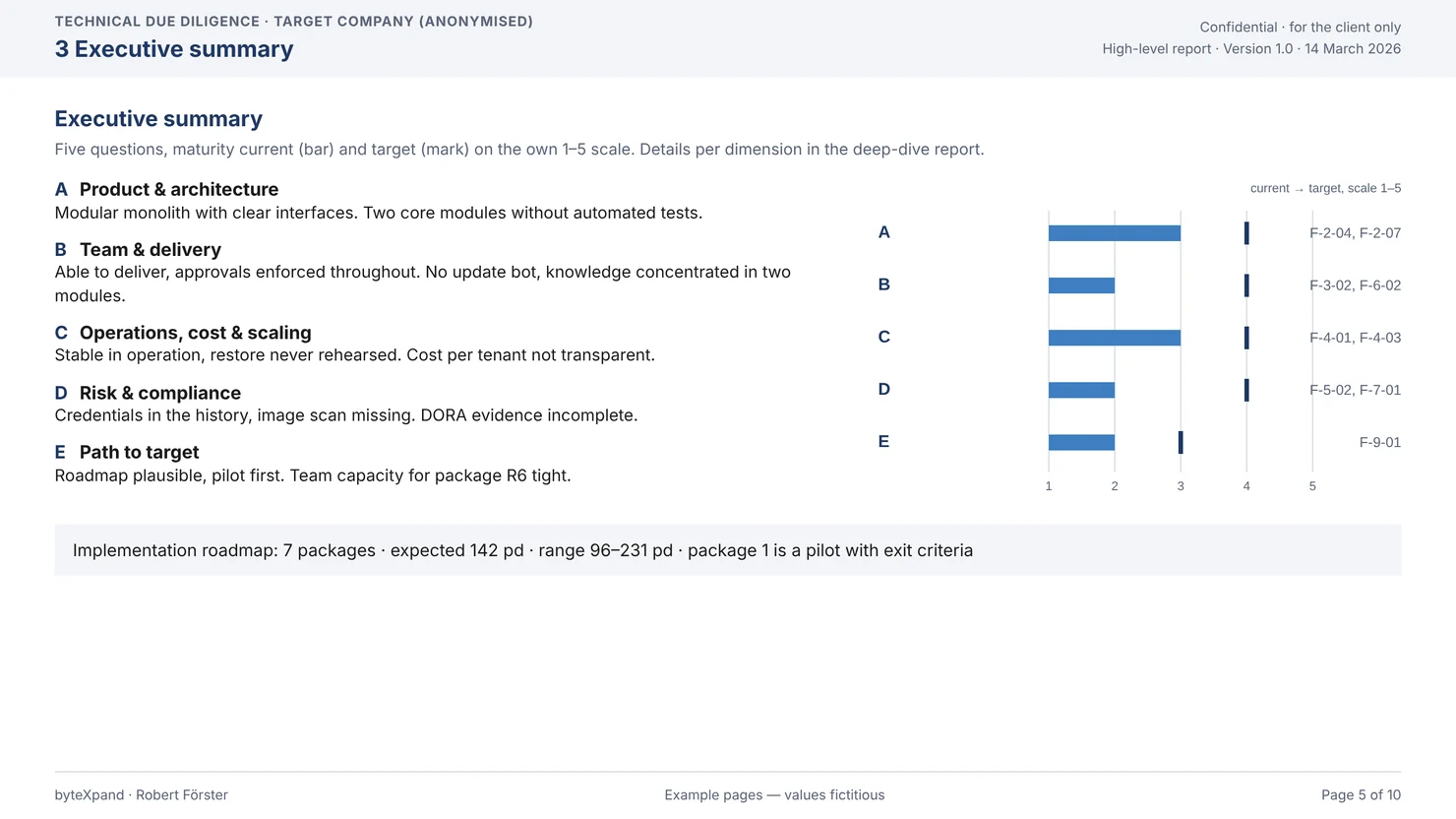This screenshot has width=1456, height=819.
Task: Click the blue current-maturity bar beside "F-3-02, F-6-02"
Action: tap(1081, 285)
